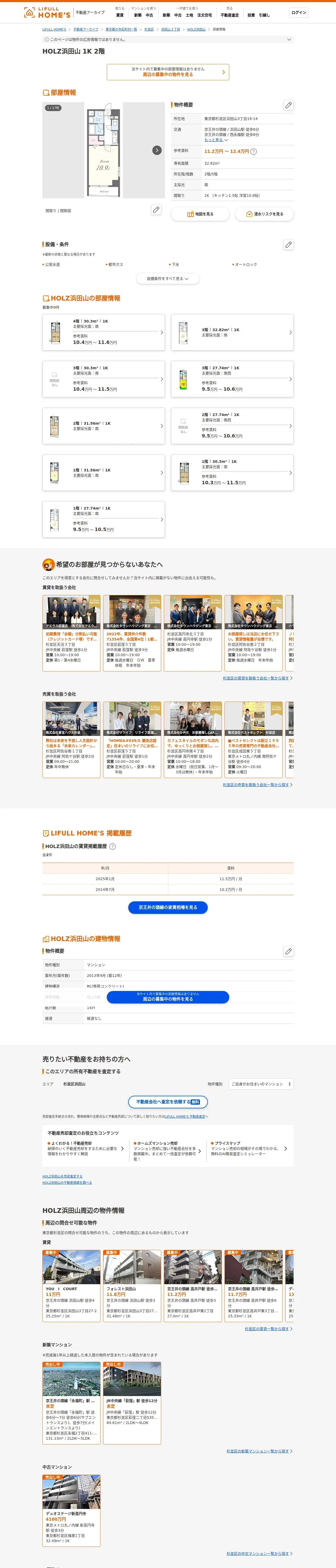Open the JR中央線「荻窪」new mansion card

click(x=132, y=1403)
